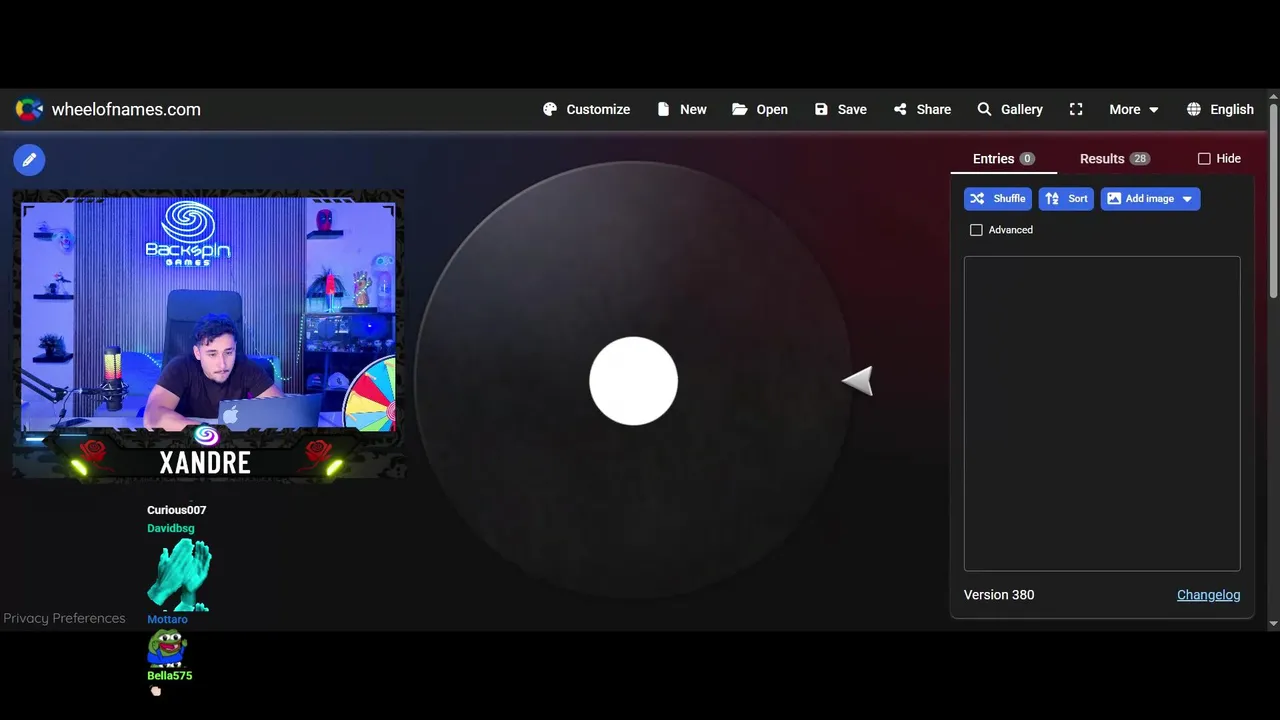Click the Version 380 text
This screenshot has height=720, width=1280.
click(x=999, y=595)
